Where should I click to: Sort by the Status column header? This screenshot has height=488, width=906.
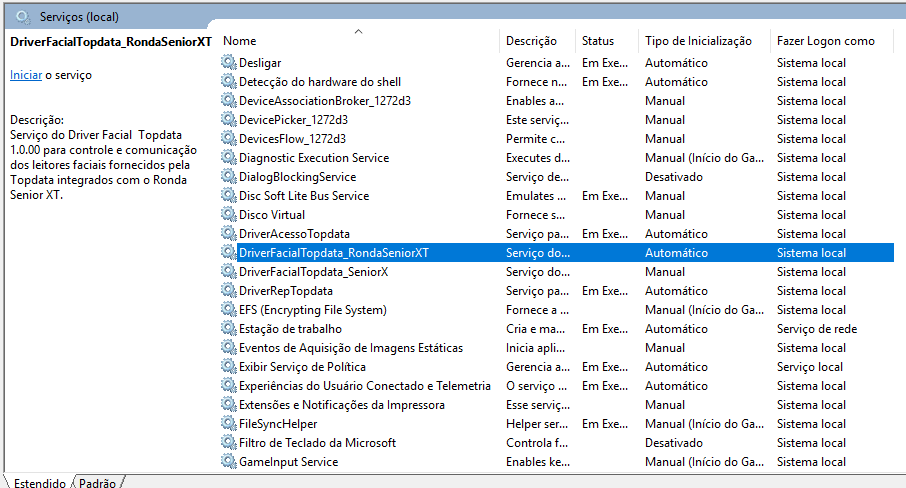[598, 41]
